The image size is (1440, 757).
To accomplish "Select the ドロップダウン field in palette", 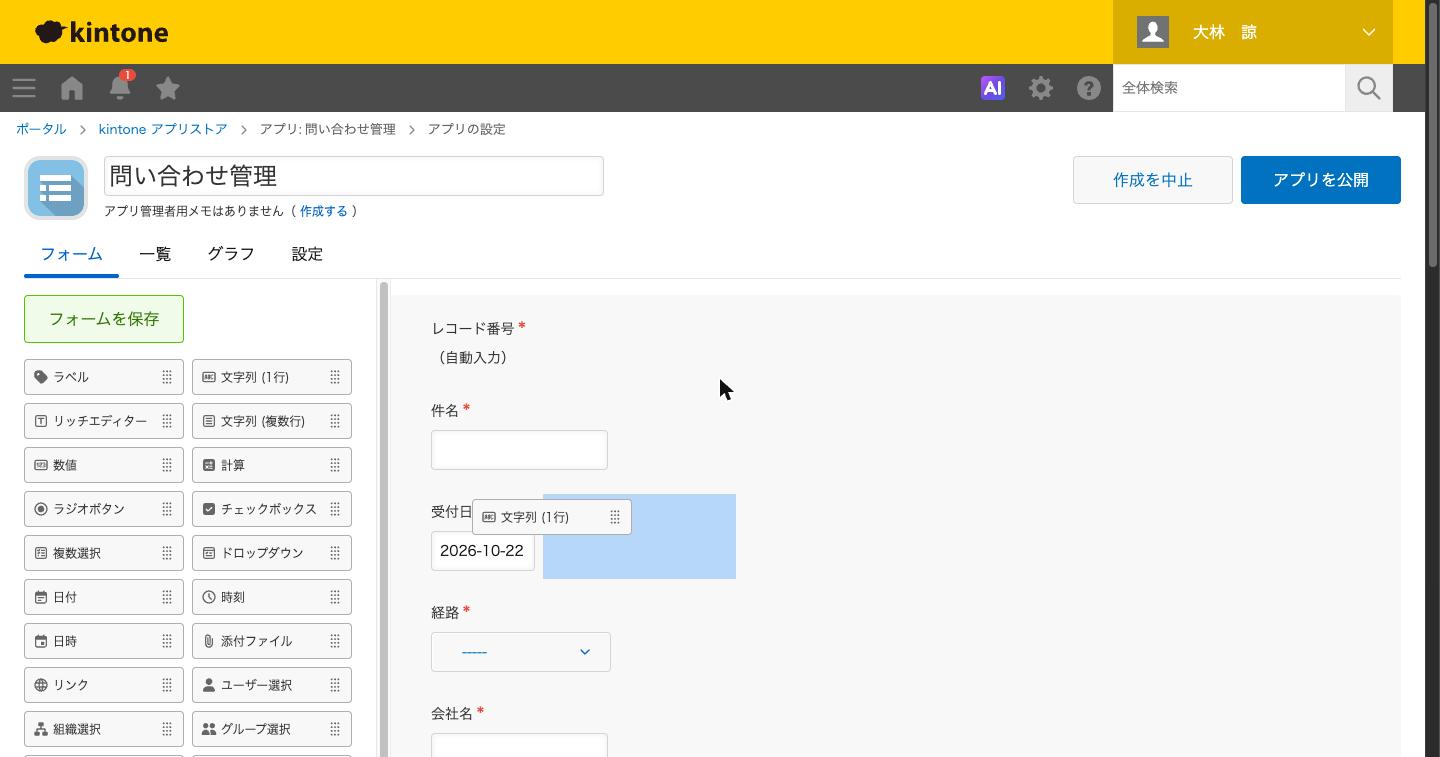I will pyautogui.click(x=272, y=553).
